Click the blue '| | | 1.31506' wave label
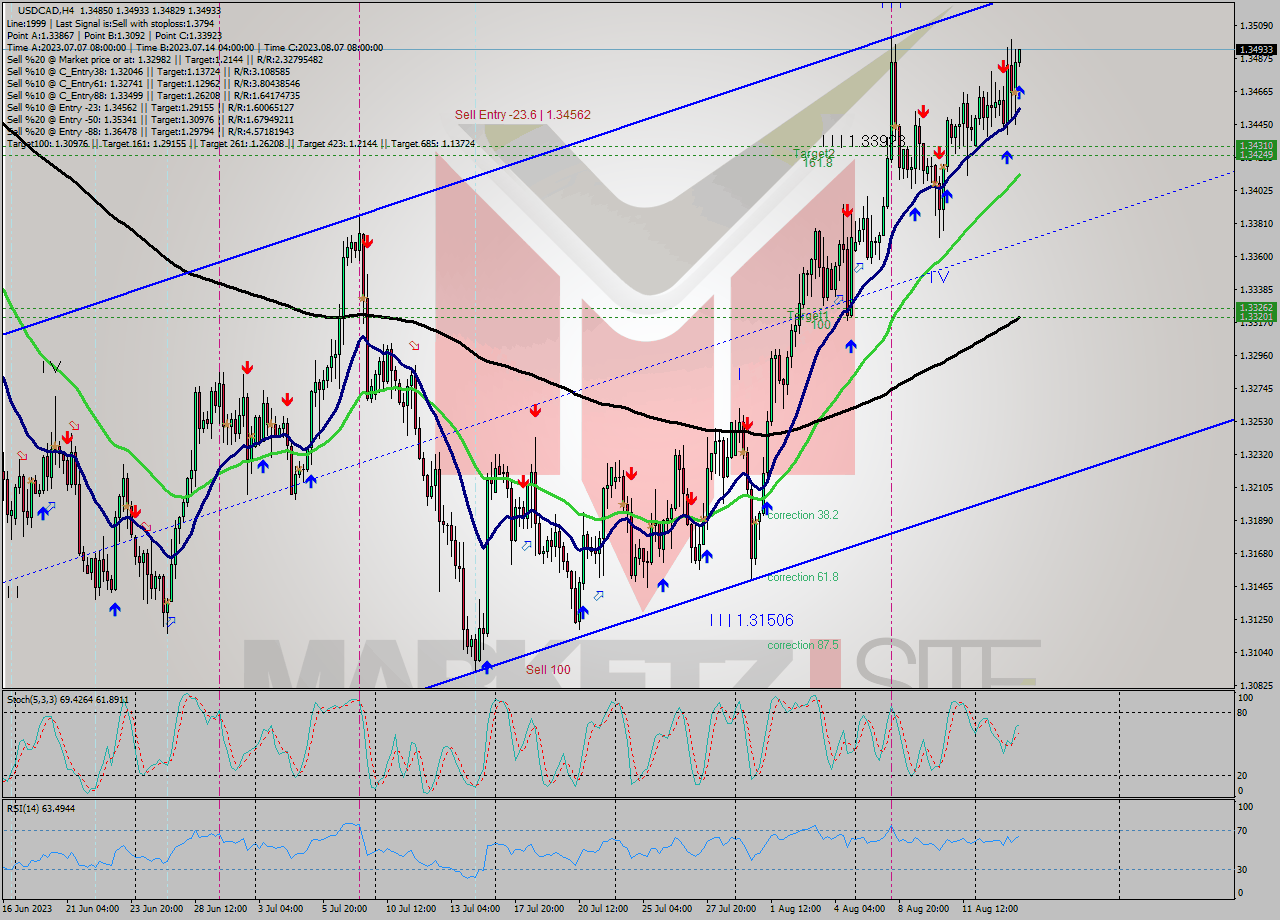Image resolution: width=1280 pixels, height=920 pixels. pyautogui.click(x=751, y=620)
